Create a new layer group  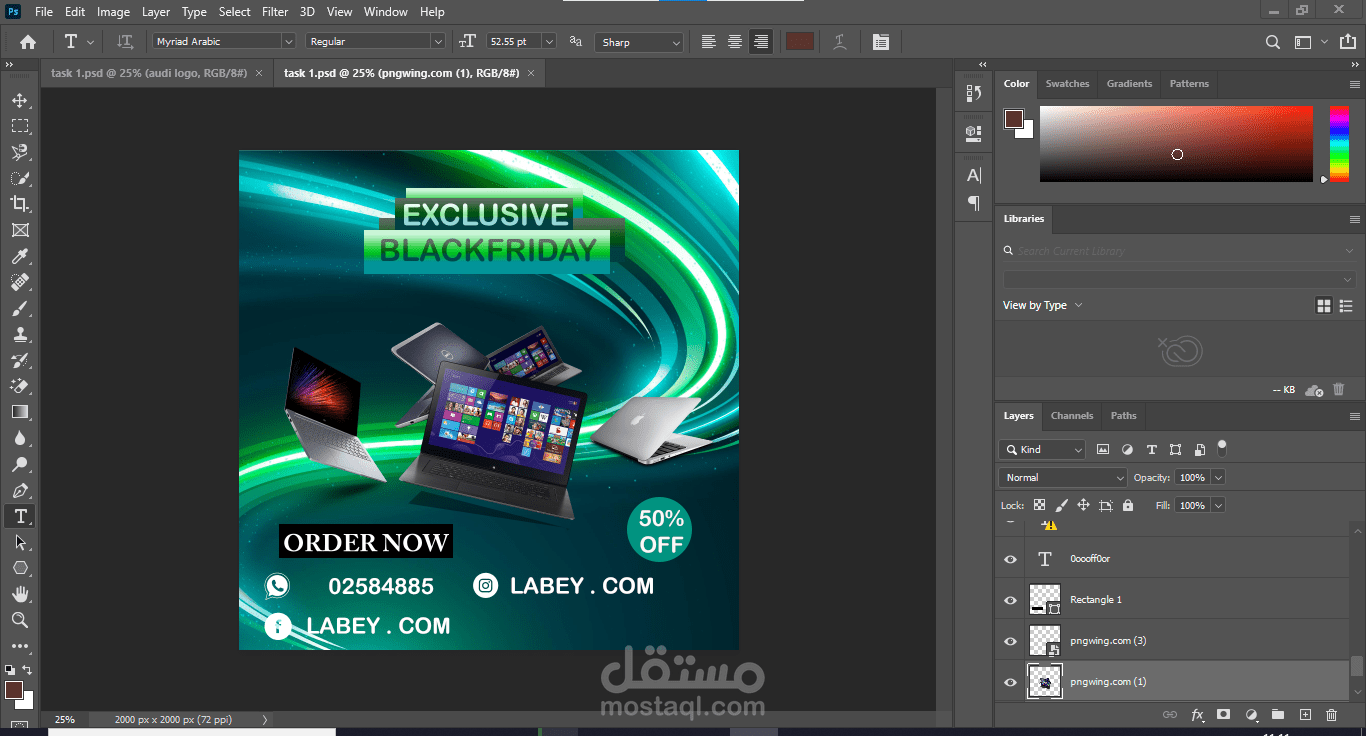[1277, 715]
